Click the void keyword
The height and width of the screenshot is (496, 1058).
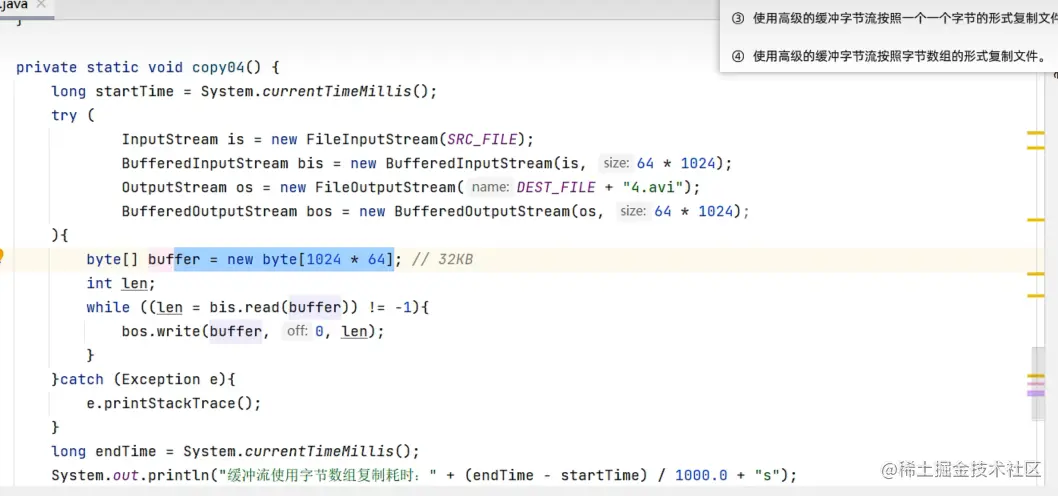165,67
